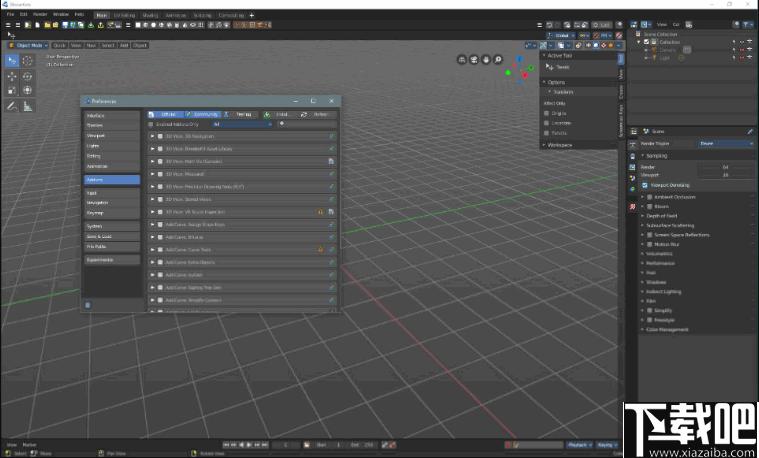Image resolution: width=759 pixels, height=458 pixels.
Task: Activate the Rotate tool
Action: [x=27, y=76]
